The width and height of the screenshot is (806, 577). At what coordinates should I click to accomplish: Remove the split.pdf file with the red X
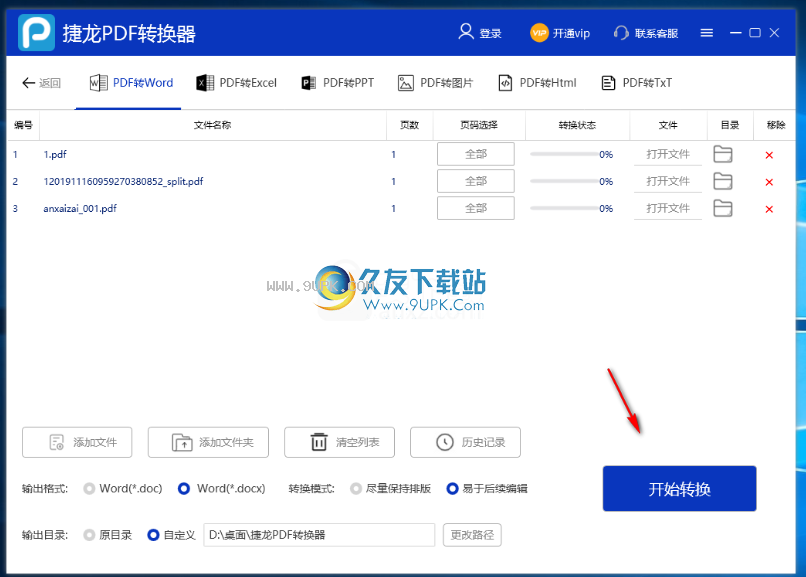click(769, 182)
